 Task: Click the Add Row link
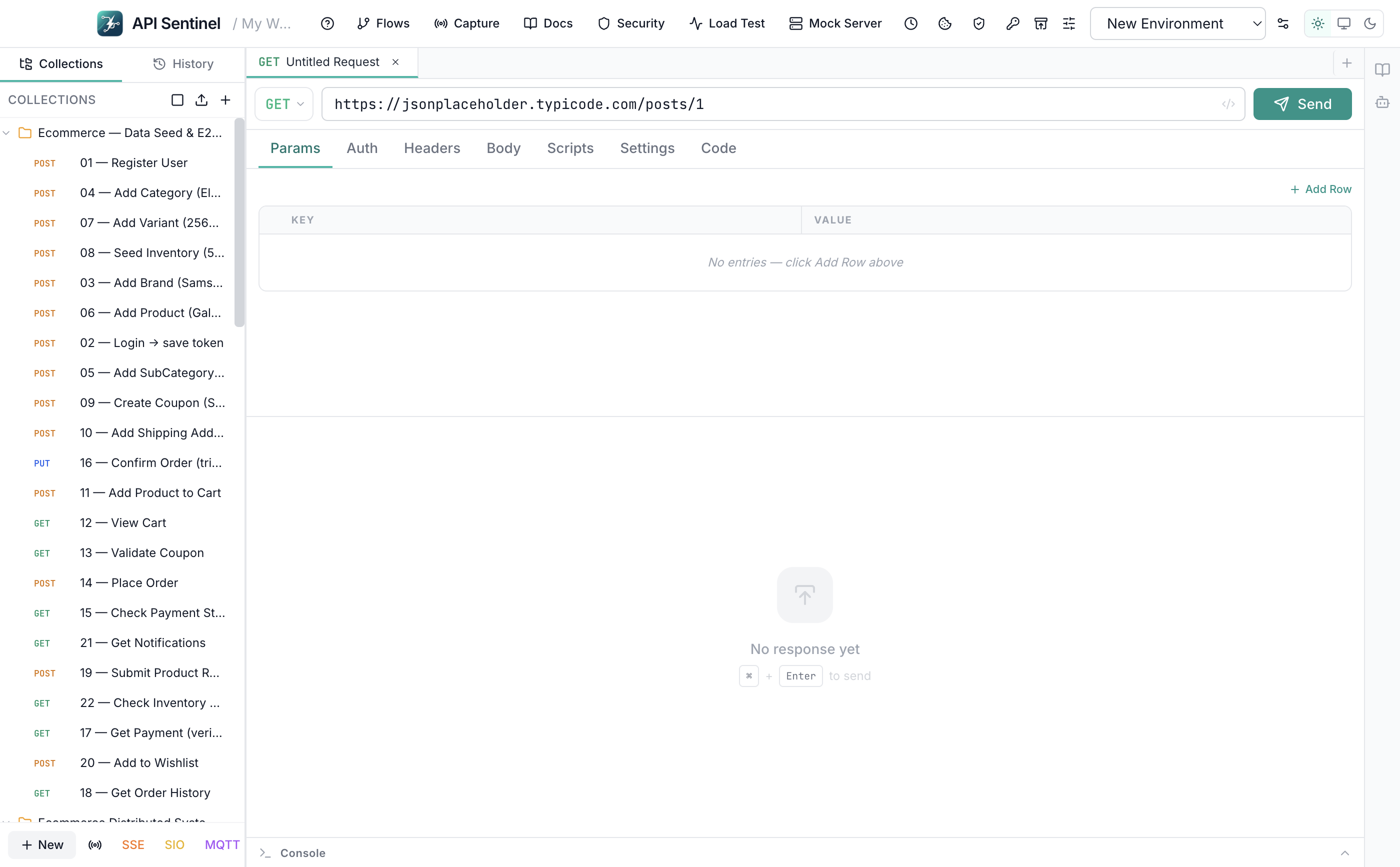pos(1320,189)
